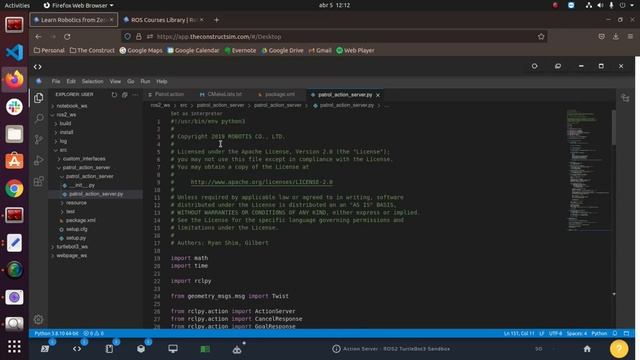
Task: Open the Edit menu
Action: [71, 82]
